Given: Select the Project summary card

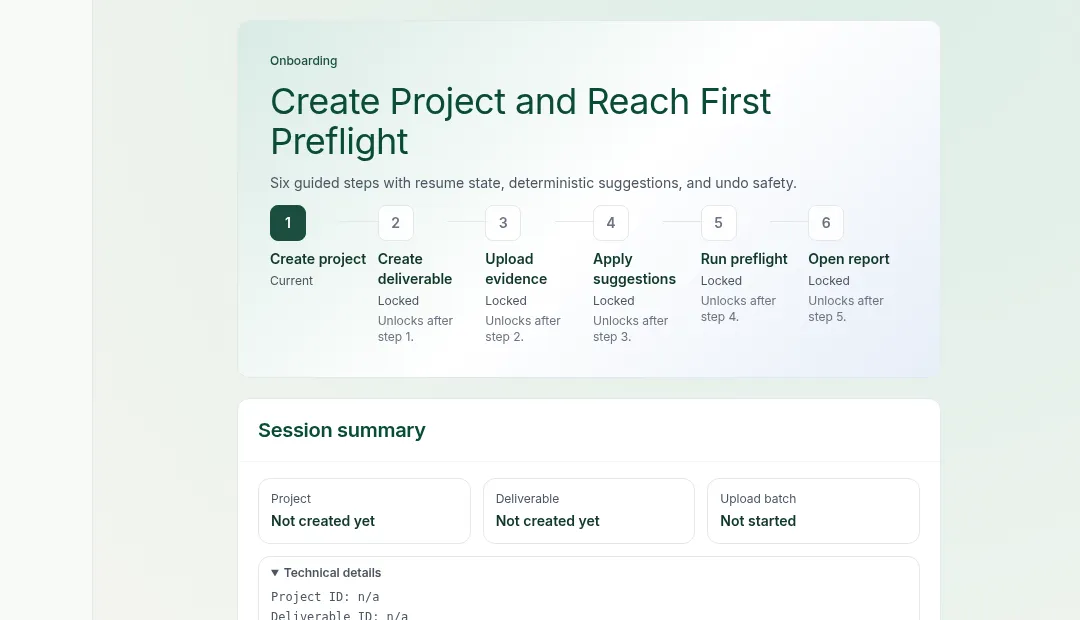Looking at the screenshot, I should (x=364, y=510).
